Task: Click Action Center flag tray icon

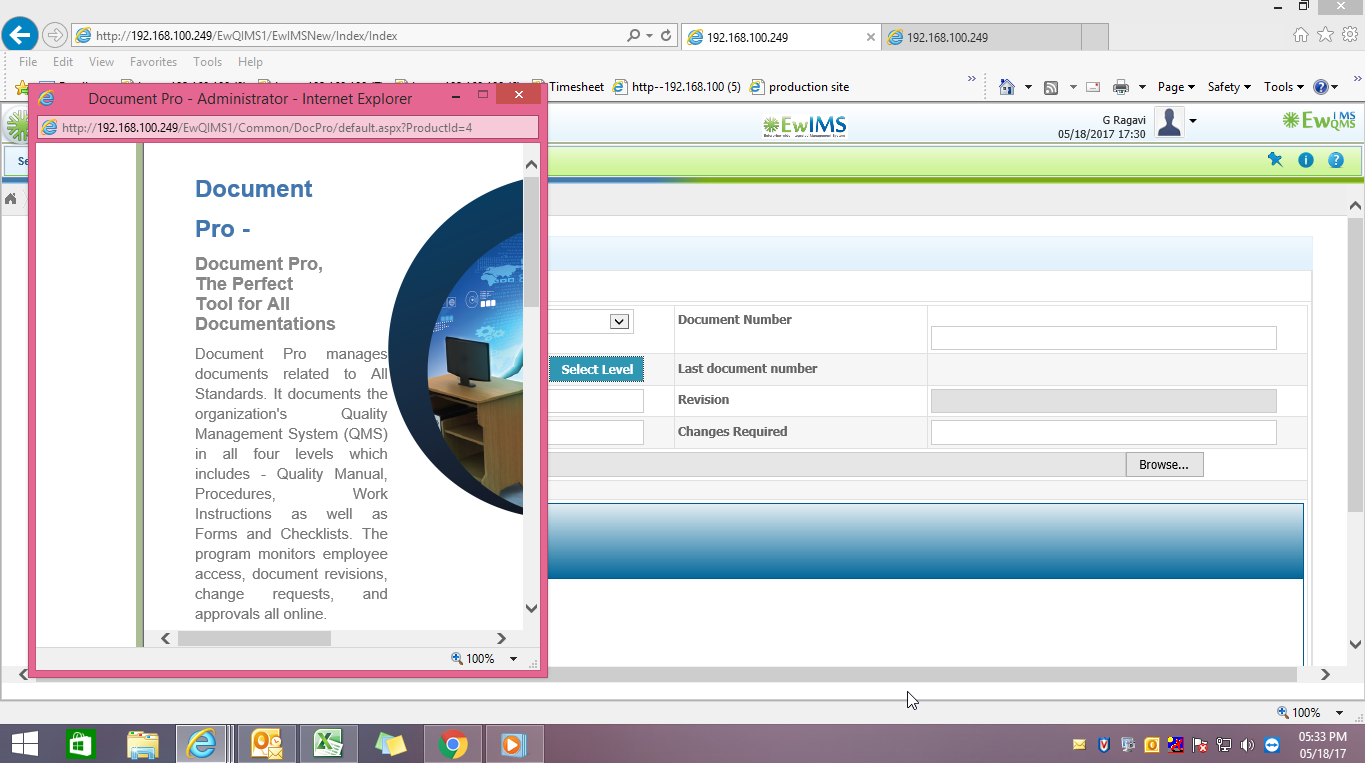Action: pos(1199,745)
